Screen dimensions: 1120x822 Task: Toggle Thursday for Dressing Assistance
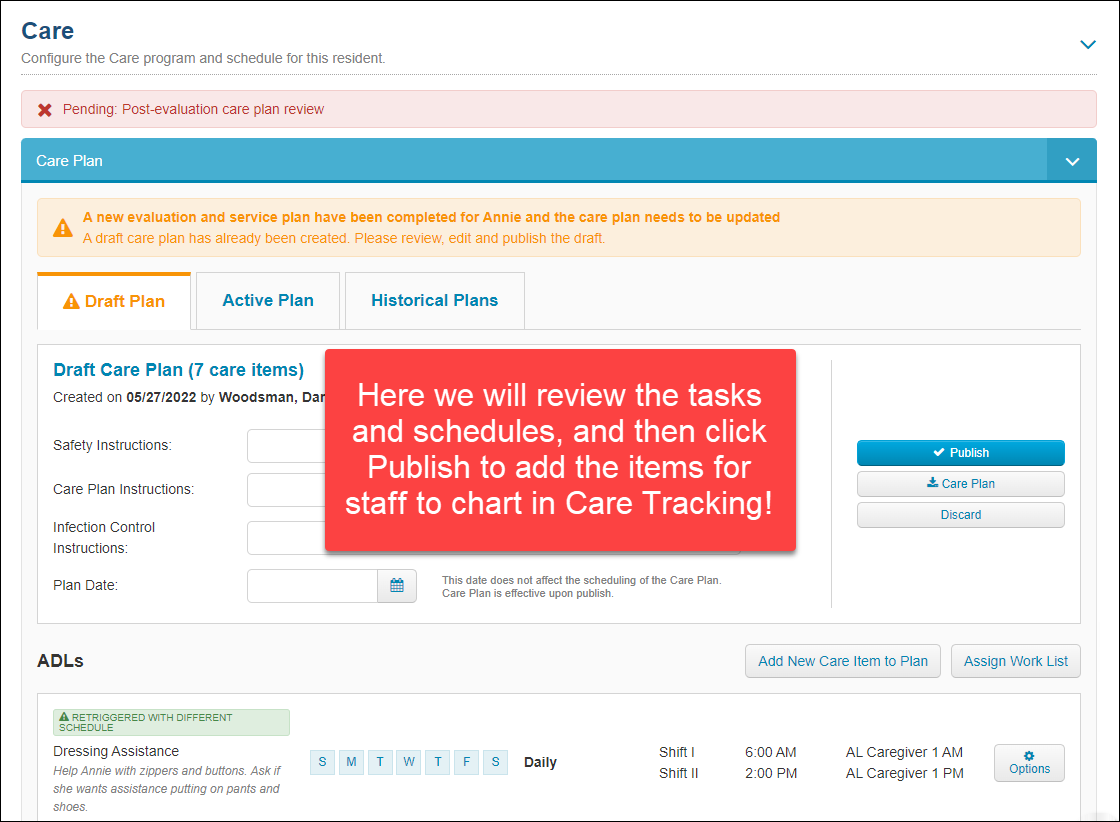[x=438, y=762]
